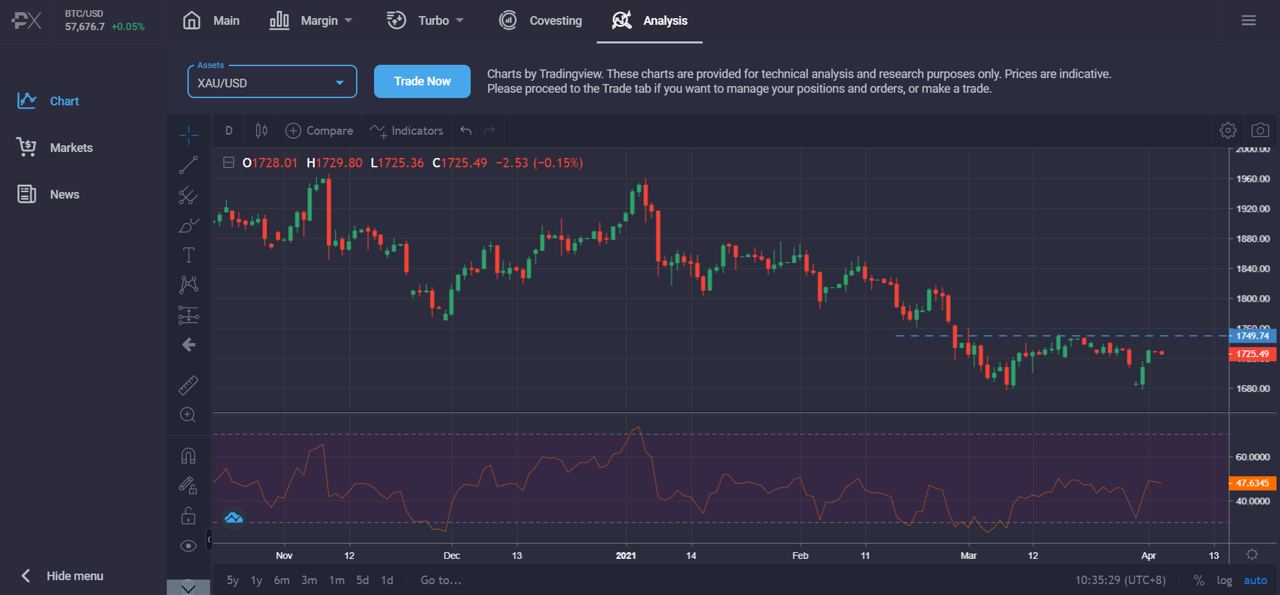This screenshot has width=1280, height=595.
Task: Select the text annotation tool
Action: coord(188,254)
